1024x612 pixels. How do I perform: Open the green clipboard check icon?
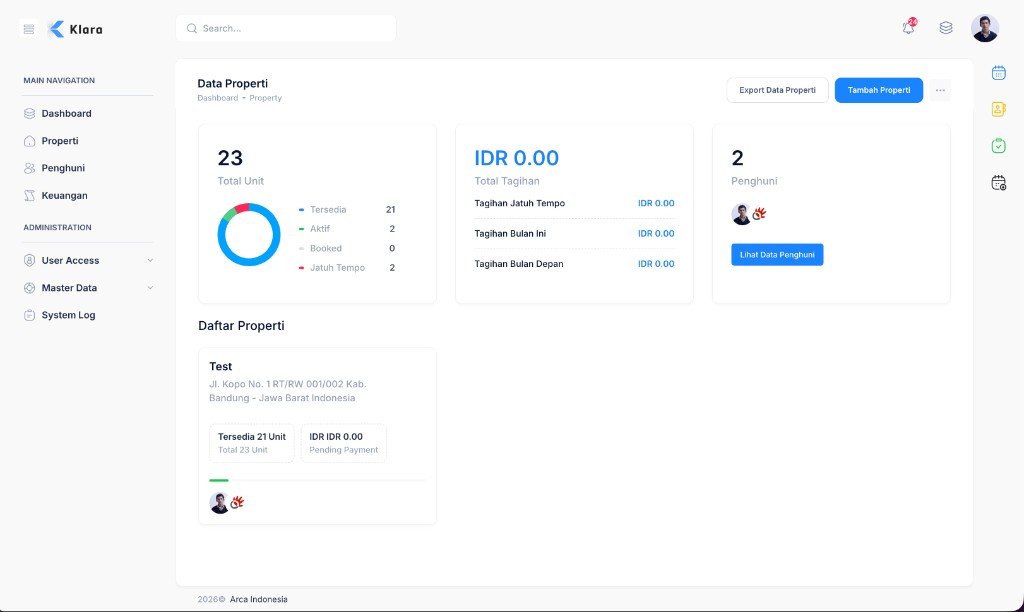coord(999,146)
